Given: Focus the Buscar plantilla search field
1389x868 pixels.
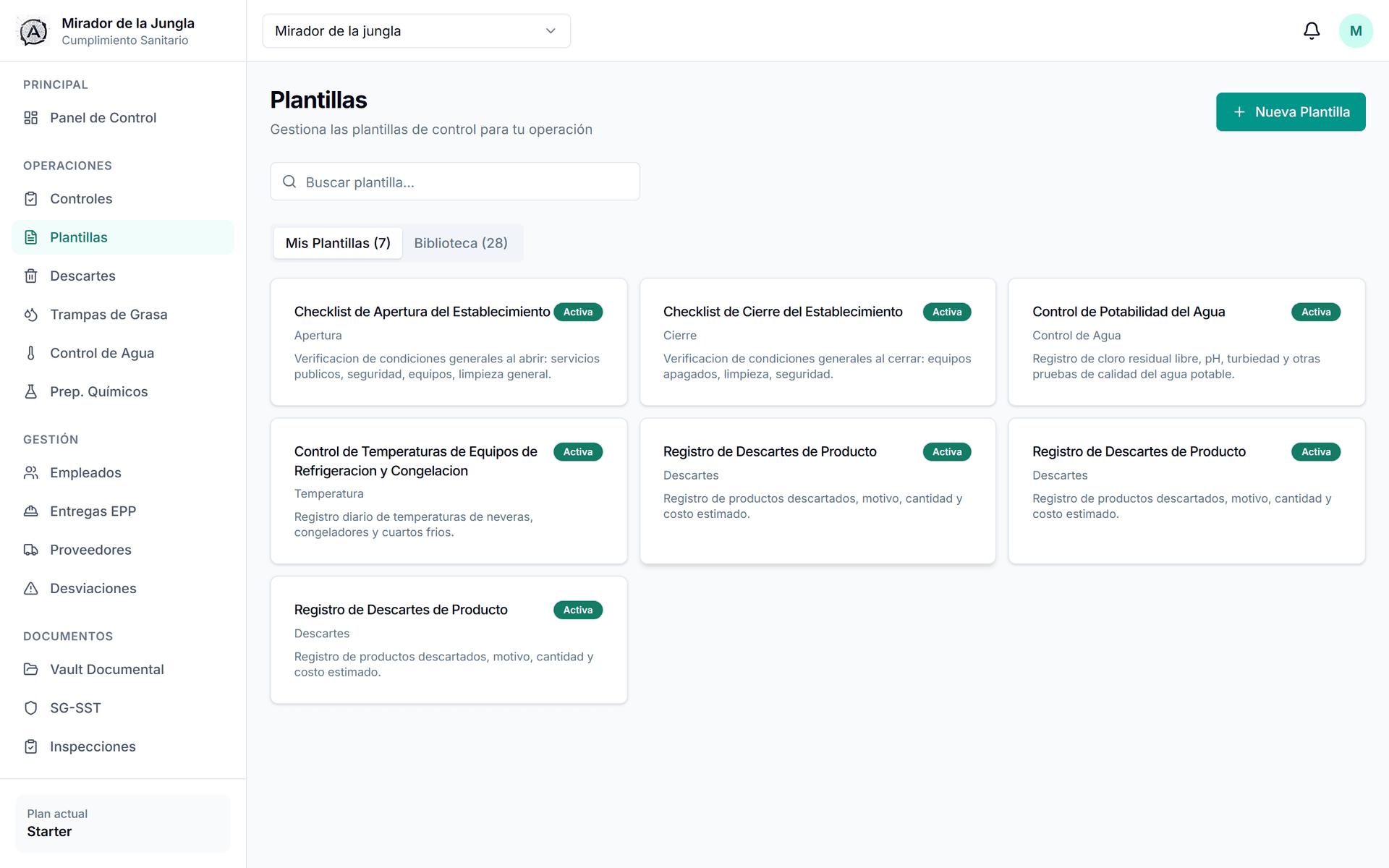Looking at the screenshot, I should click(x=455, y=182).
